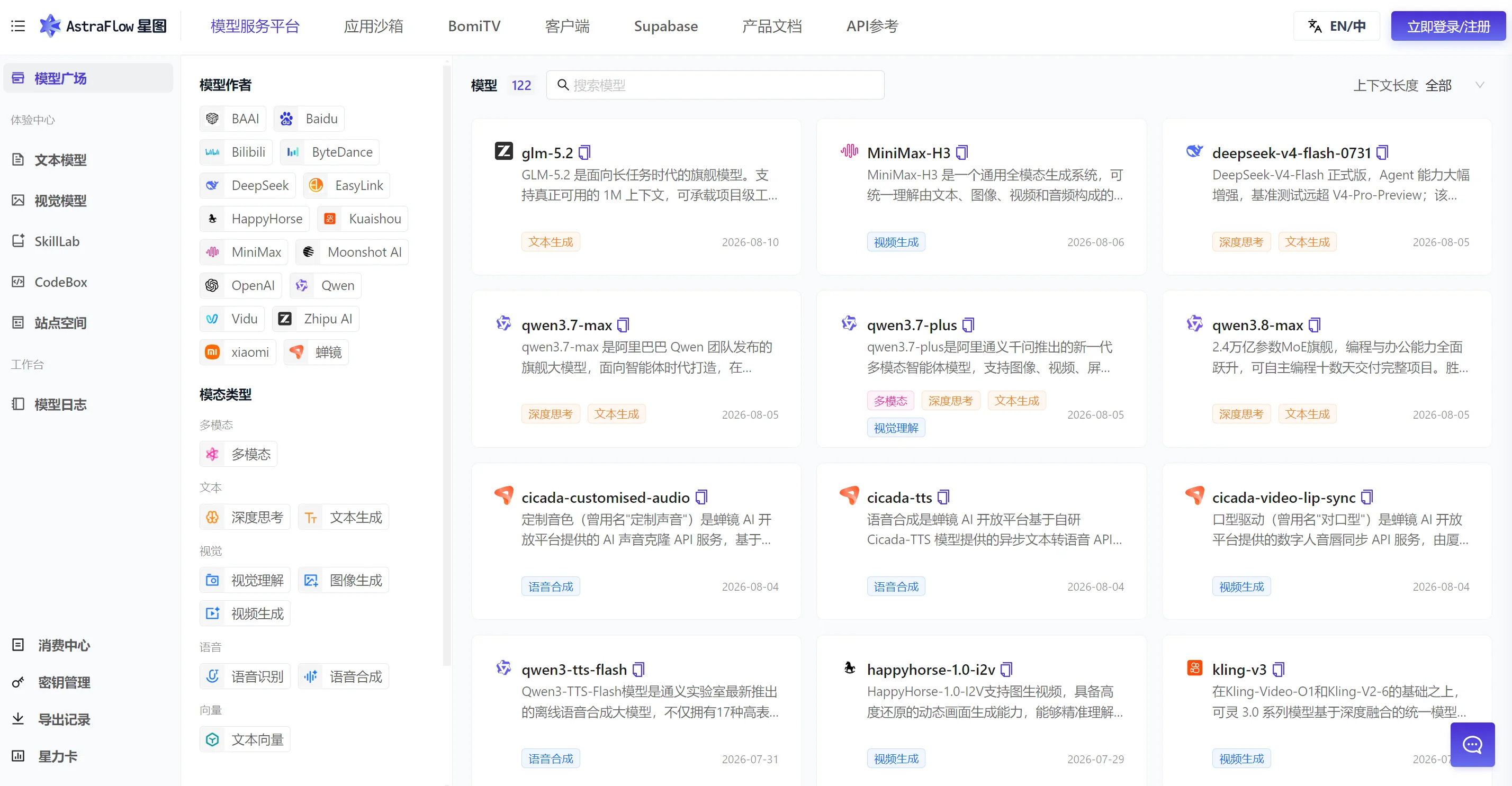Image resolution: width=1512 pixels, height=786 pixels.
Task: Toggle the 文本向量 modality filter
Action: 245,739
